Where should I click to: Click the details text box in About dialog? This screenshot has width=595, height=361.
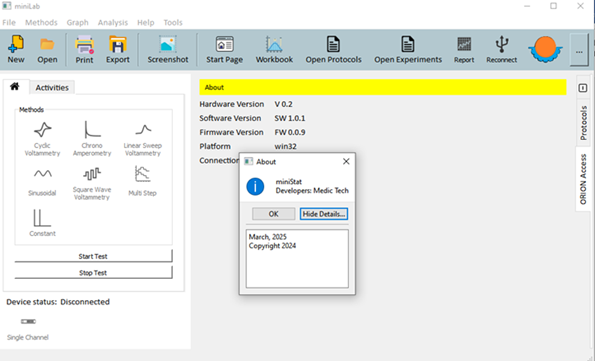point(297,259)
